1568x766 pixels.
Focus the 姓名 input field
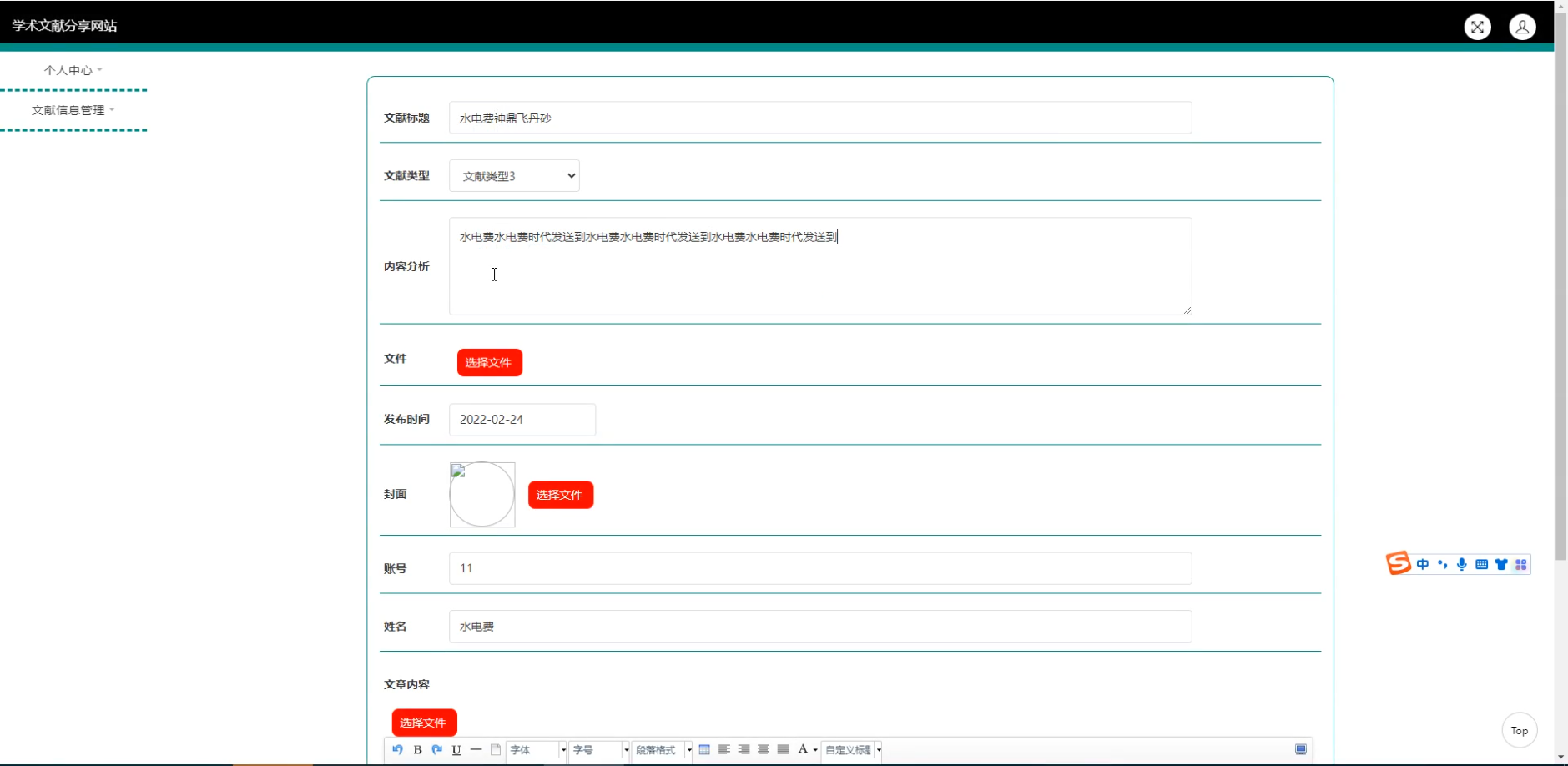820,627
